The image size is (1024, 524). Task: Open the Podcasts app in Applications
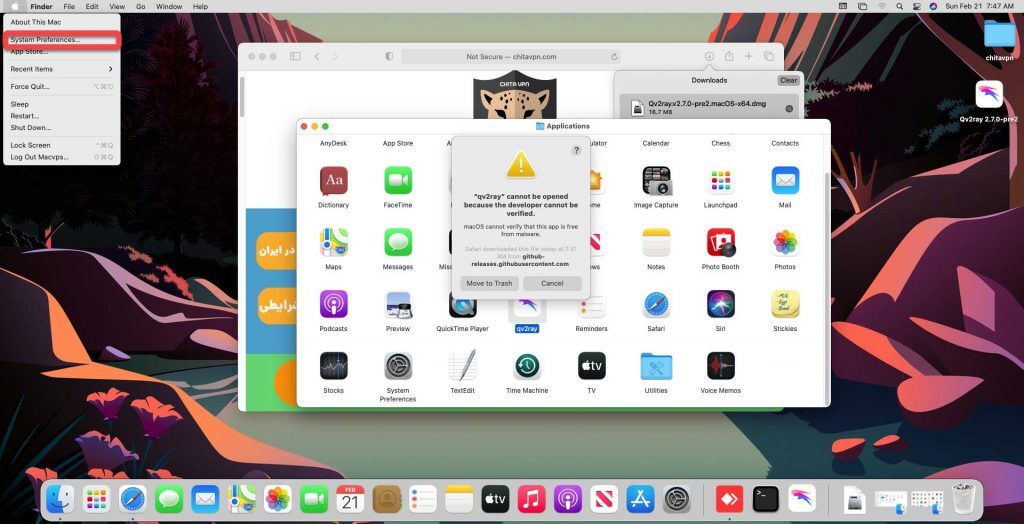click(x=333, y=304)
